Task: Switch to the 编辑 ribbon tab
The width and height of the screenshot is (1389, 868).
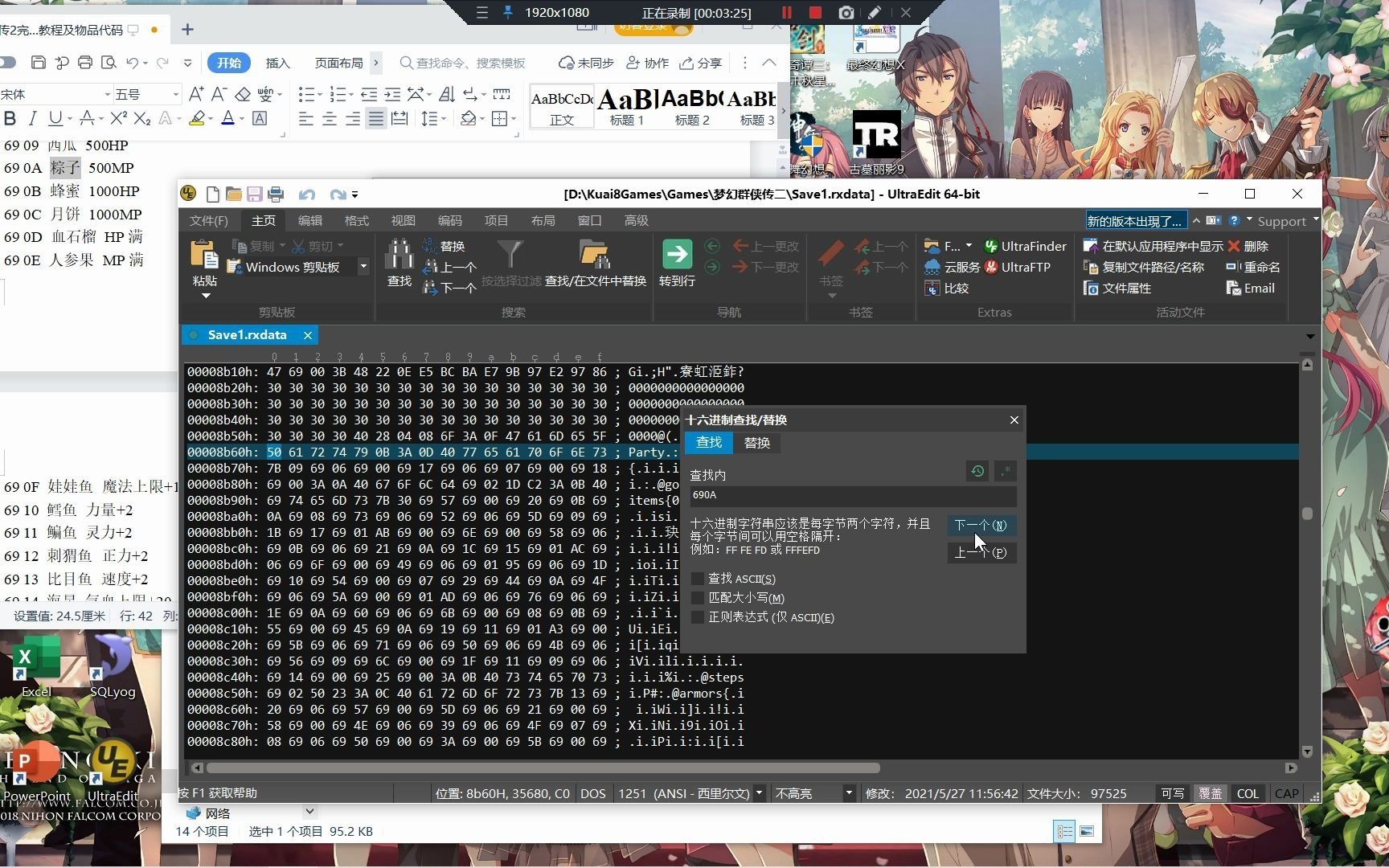Action: 310,220
